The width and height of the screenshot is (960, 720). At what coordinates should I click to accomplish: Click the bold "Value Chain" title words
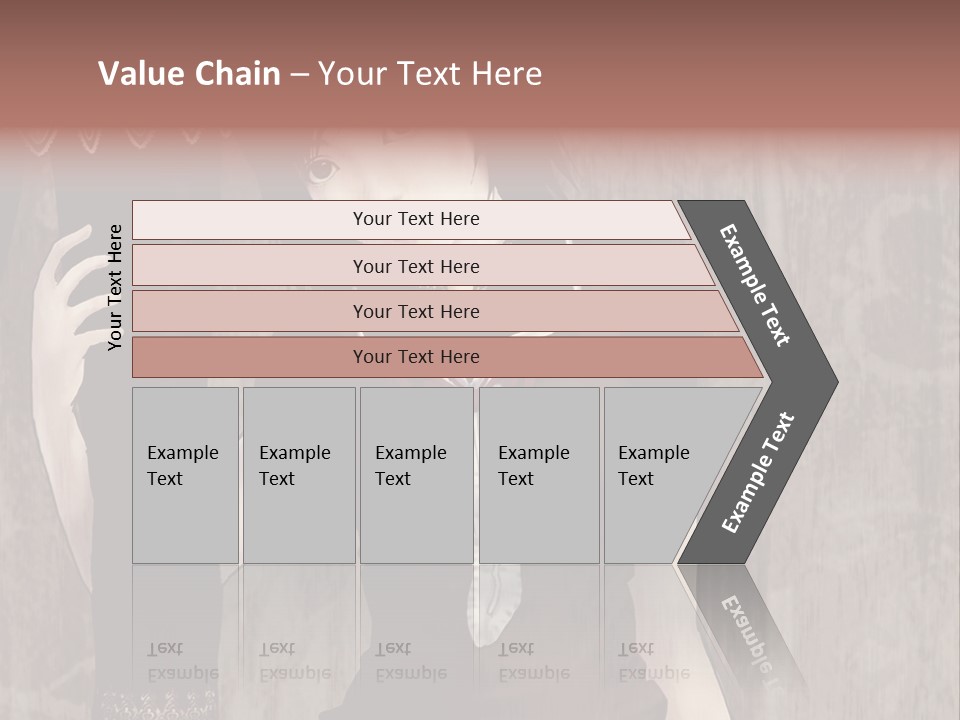(189, 74)
